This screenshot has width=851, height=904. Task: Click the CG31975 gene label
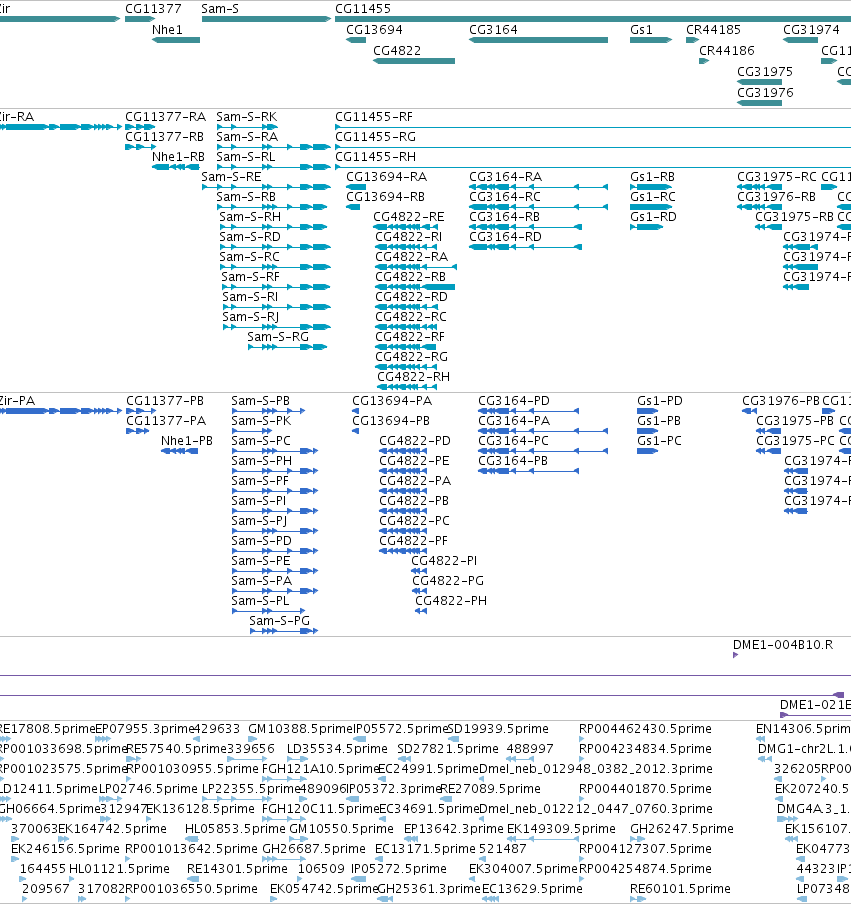[765, 71]
